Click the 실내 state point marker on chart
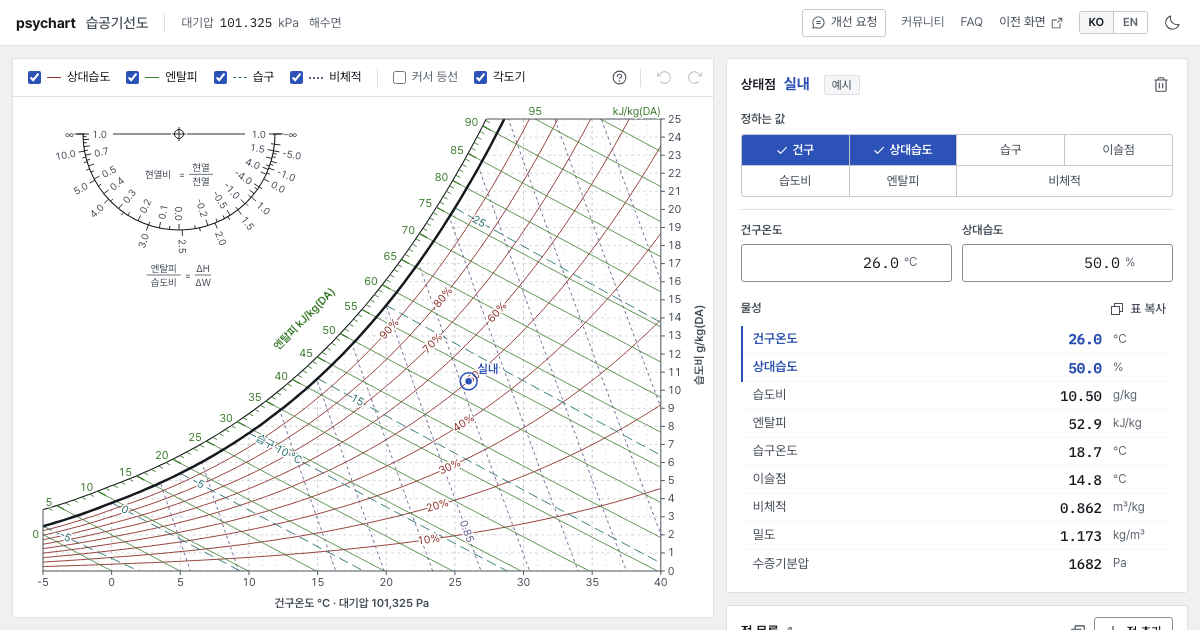The height and width of the screenshot is (630, 1200). click(x=468, y=381)
